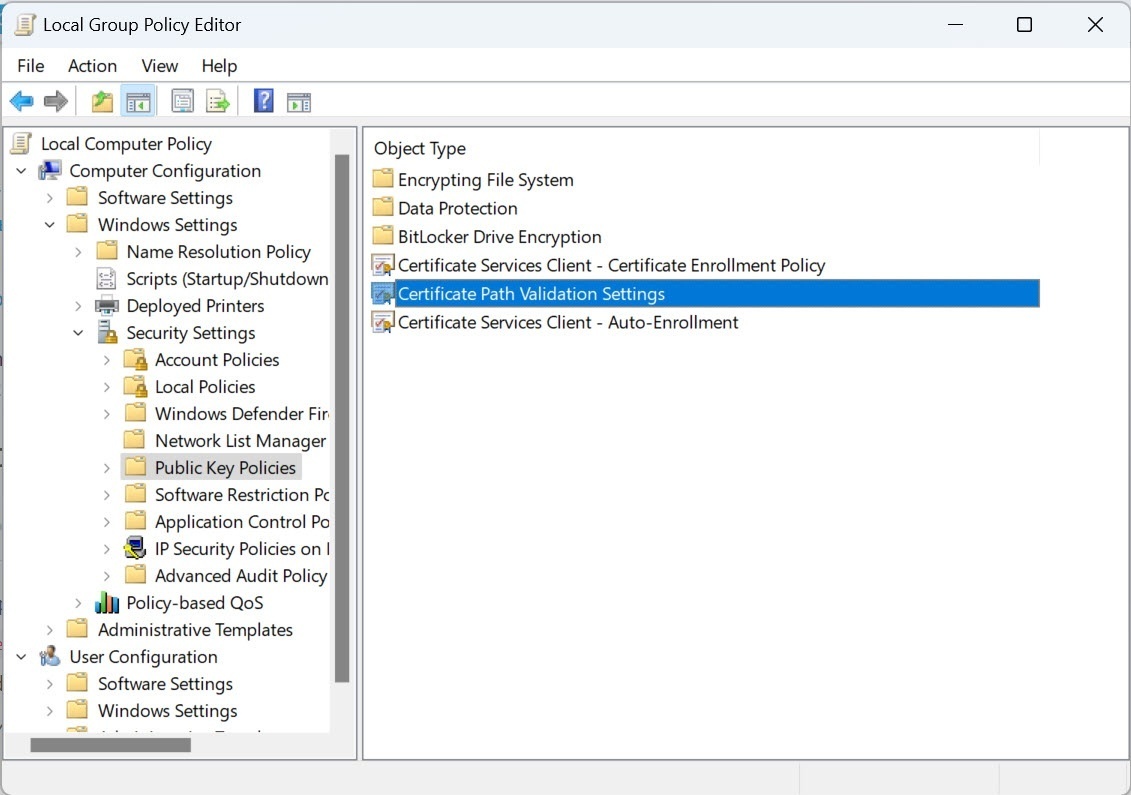Expand Administrative Templates under Computer Configuration
The height and width of the screenshot is (795, 1131).
(50, 630)
